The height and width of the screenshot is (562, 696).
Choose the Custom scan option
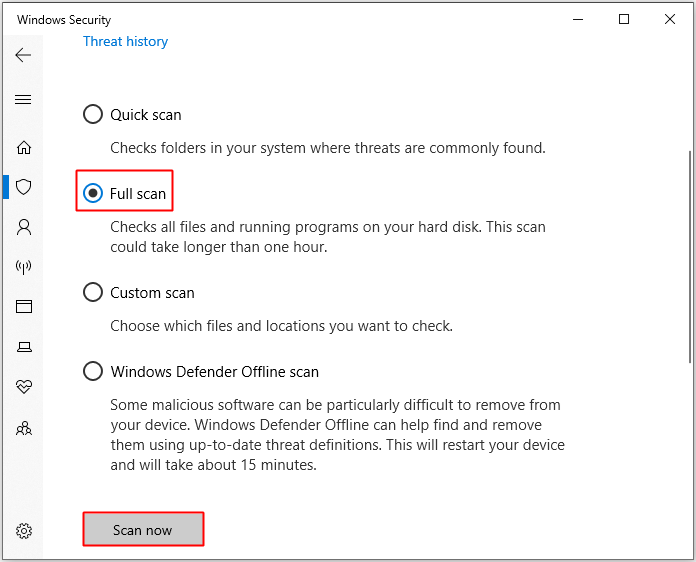coord(93,293)
